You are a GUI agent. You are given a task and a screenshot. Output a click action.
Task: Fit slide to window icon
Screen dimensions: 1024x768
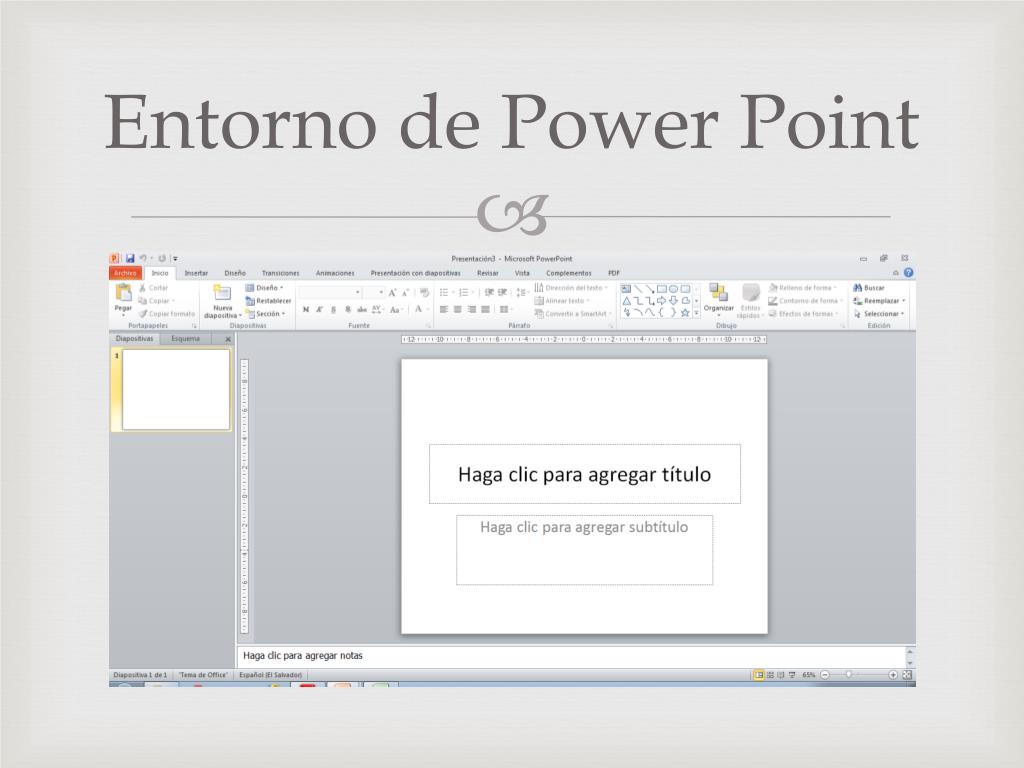[907, 675]
